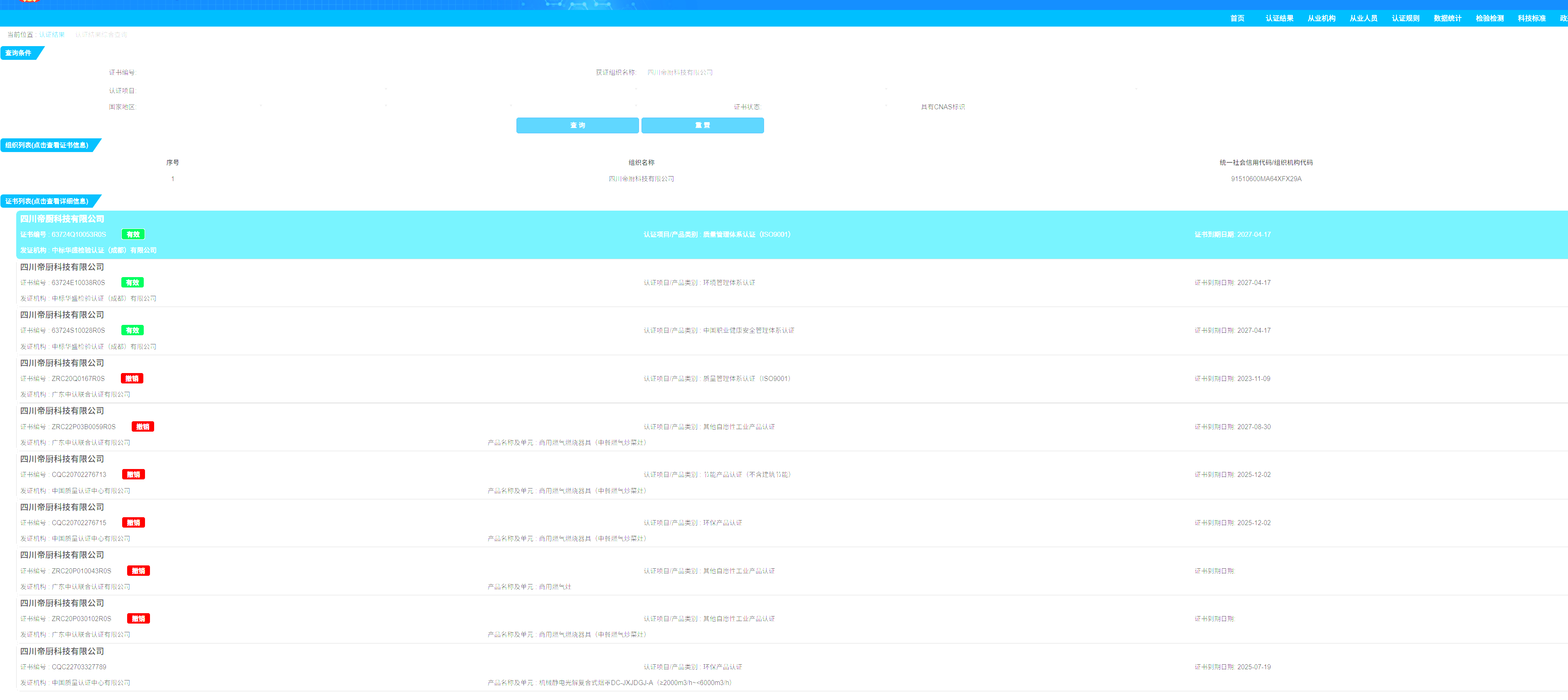The height and width of the screenshot is (700, 1568).
Task: Click the 撤销 badge next to CQC20702276713
Action: (133, 475)
